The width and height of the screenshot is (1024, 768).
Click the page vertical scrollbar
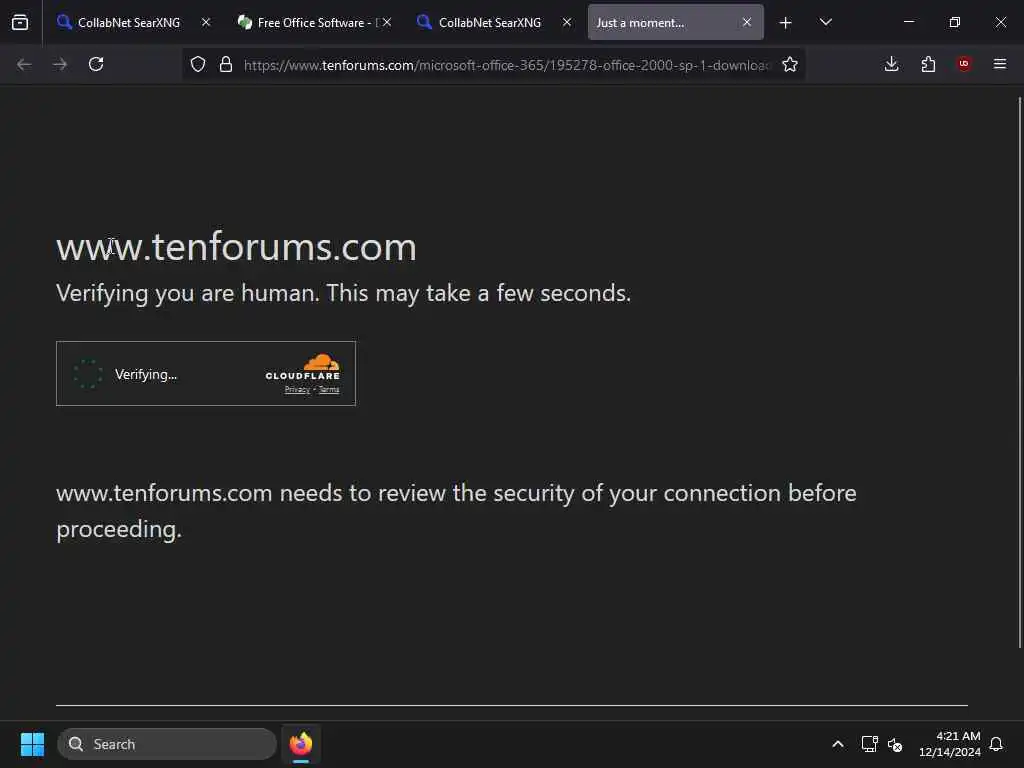point(1019,372)
